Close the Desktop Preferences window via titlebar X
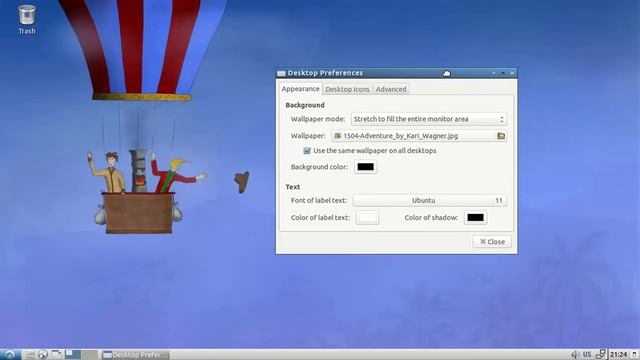 [512, 73]
